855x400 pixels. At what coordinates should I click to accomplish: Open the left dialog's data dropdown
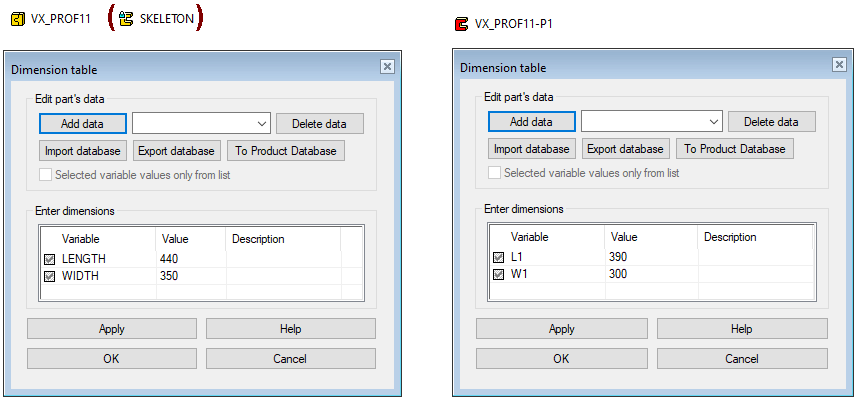click(262, 124)
